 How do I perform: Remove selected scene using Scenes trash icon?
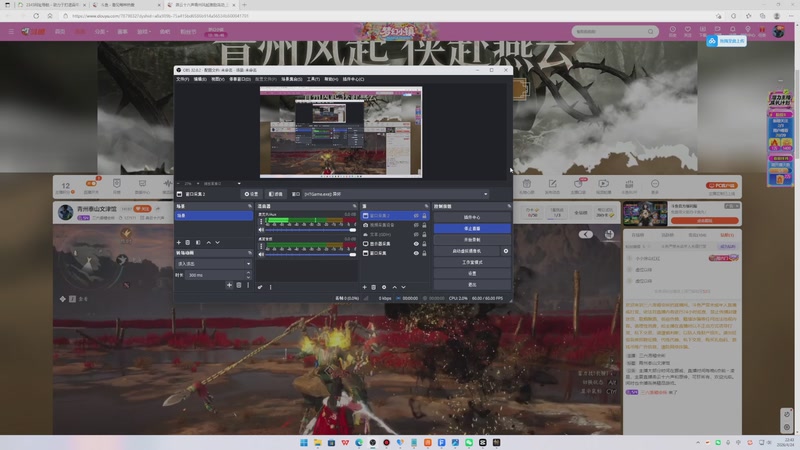[188, 242]
